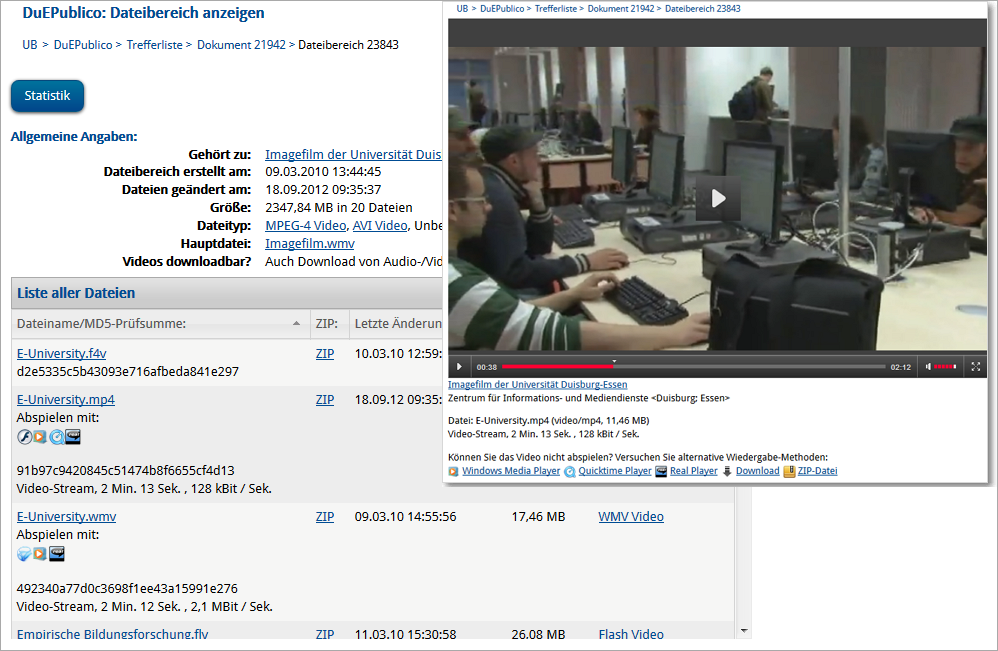
Task: Download ZIP for the E-University.wmv row
Action: tap(324, 517)
